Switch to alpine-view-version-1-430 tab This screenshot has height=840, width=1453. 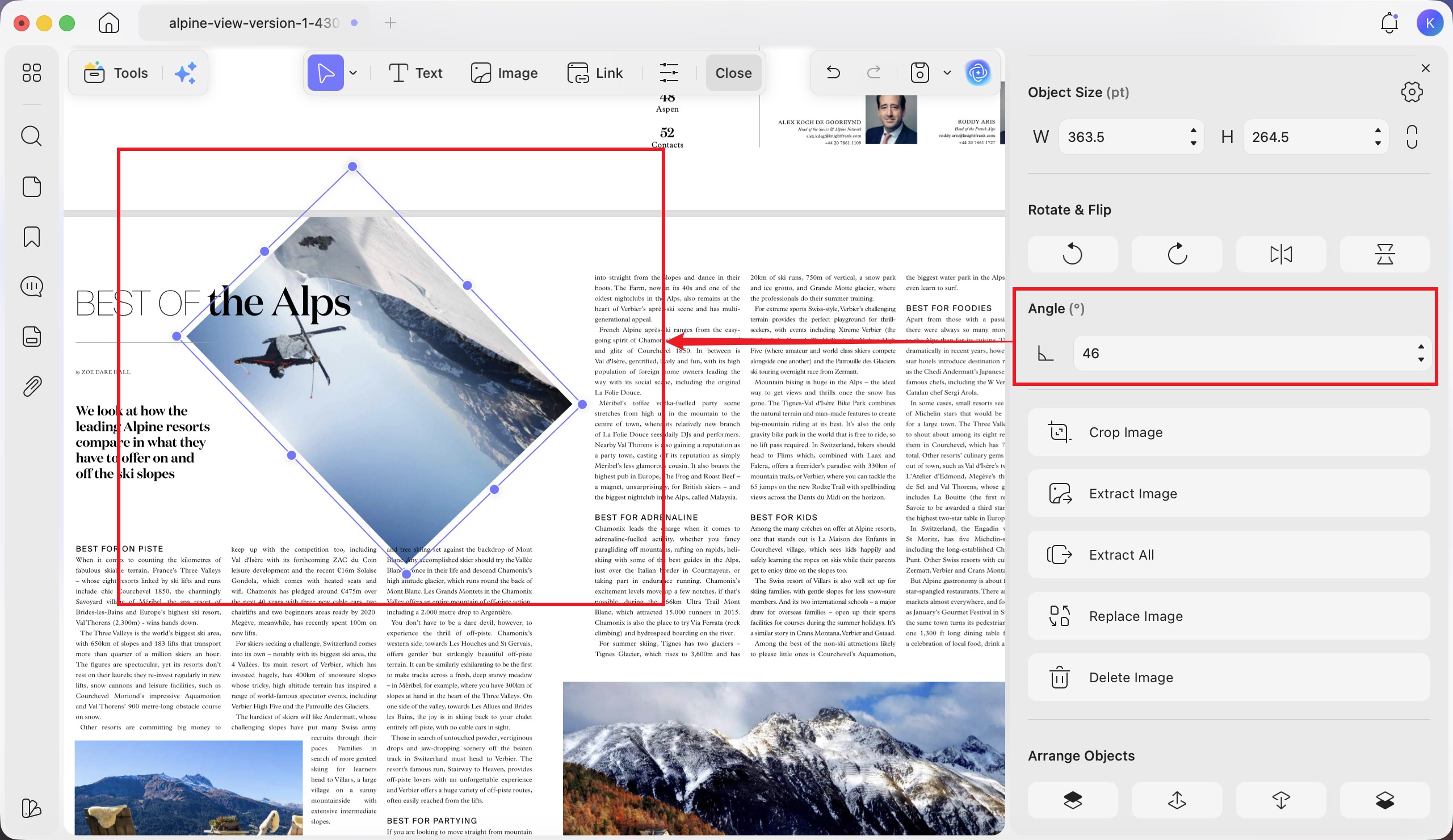pyautogui.click(x=254, y=23)
